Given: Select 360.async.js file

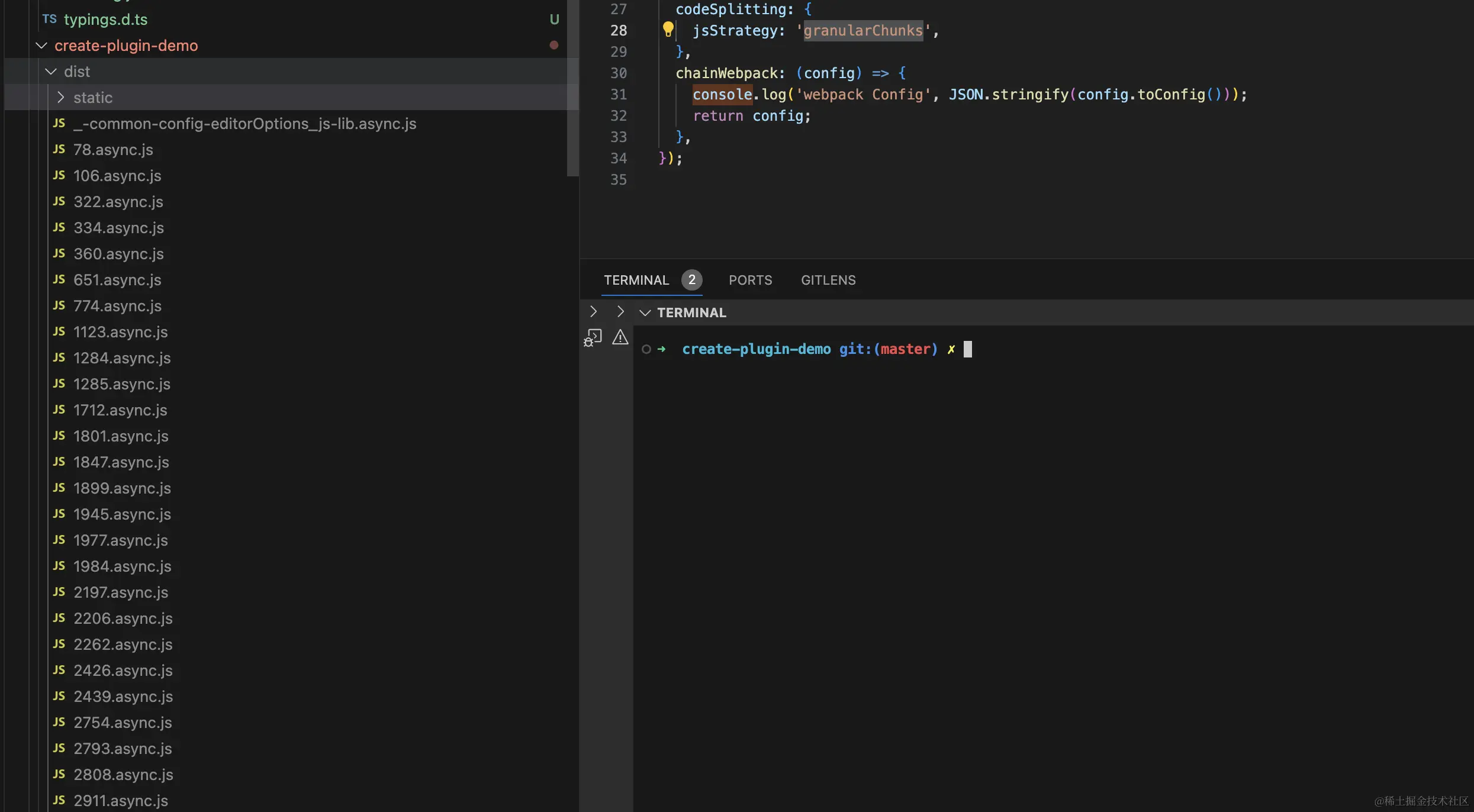Looking at the screenshot, I should [x=118, y=254].
